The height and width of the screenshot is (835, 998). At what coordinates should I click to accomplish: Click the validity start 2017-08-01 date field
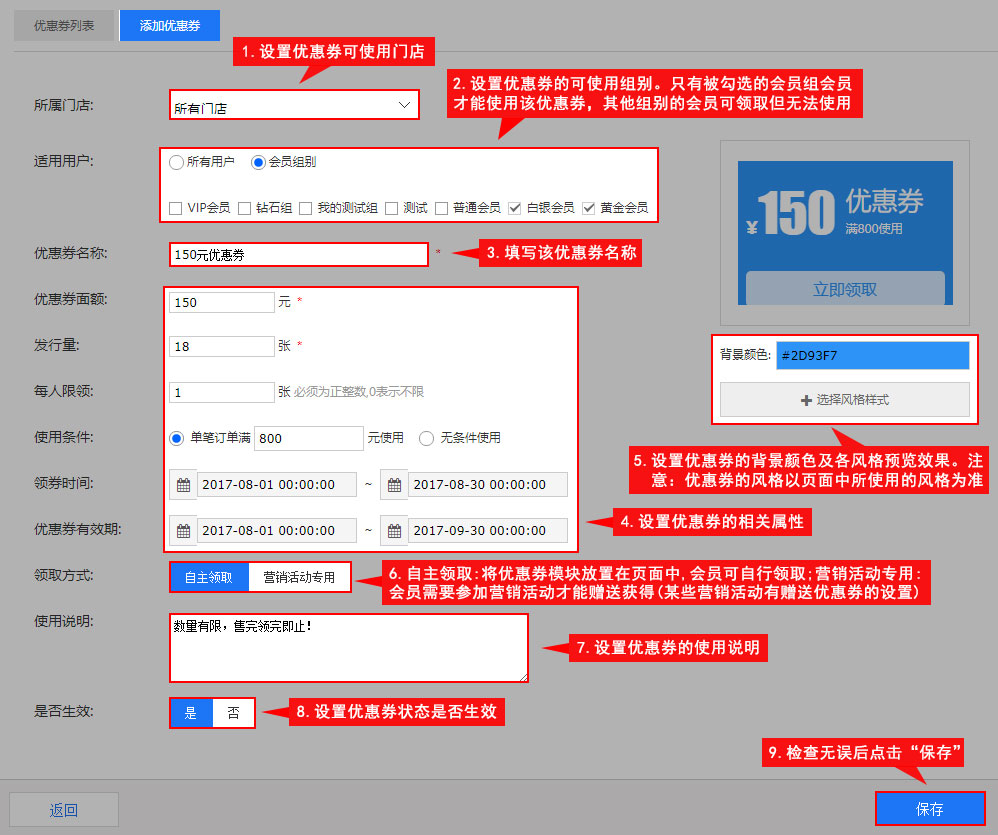point(277,531)
